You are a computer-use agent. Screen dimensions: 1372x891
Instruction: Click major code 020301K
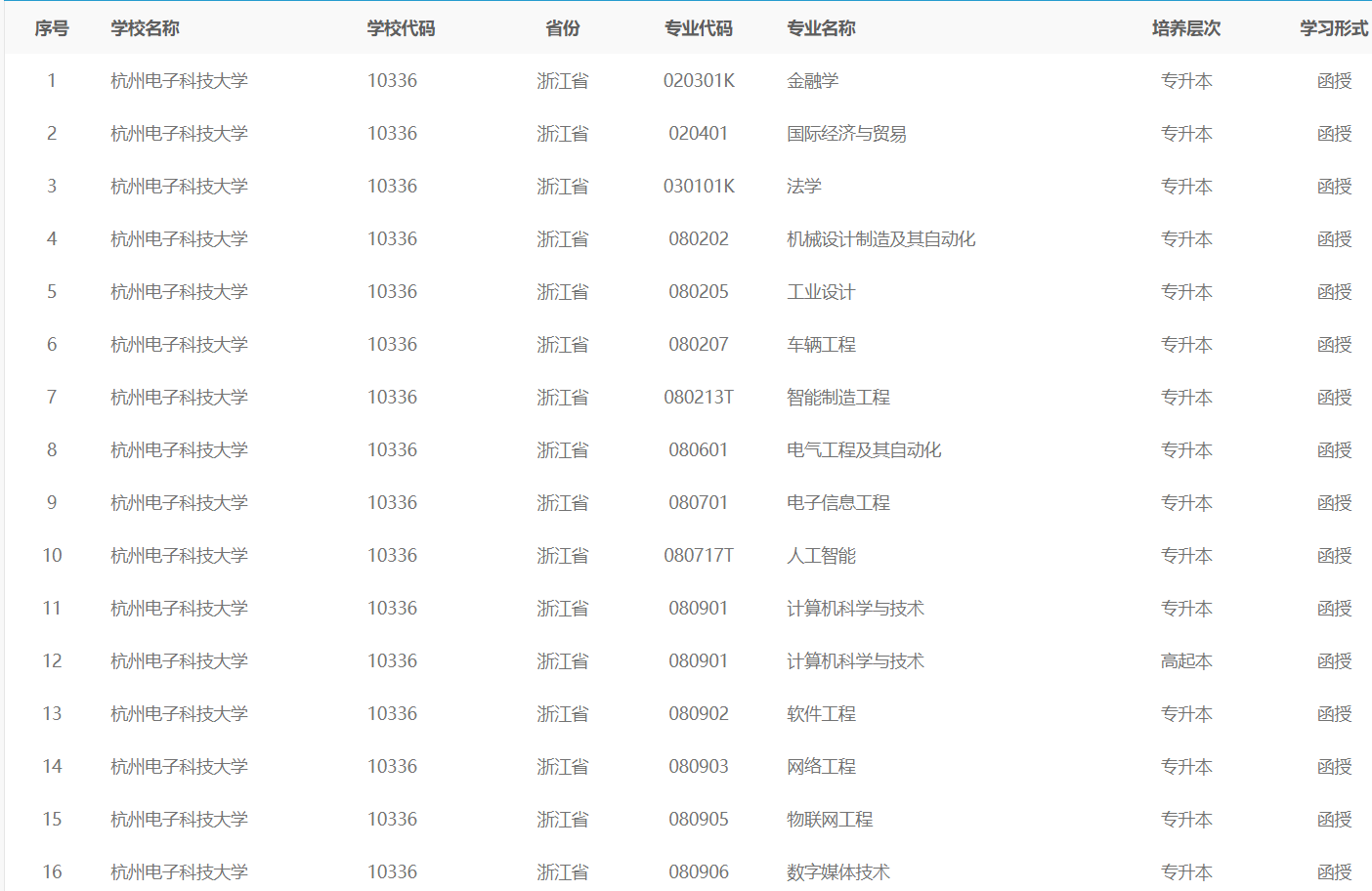point(699,81)
